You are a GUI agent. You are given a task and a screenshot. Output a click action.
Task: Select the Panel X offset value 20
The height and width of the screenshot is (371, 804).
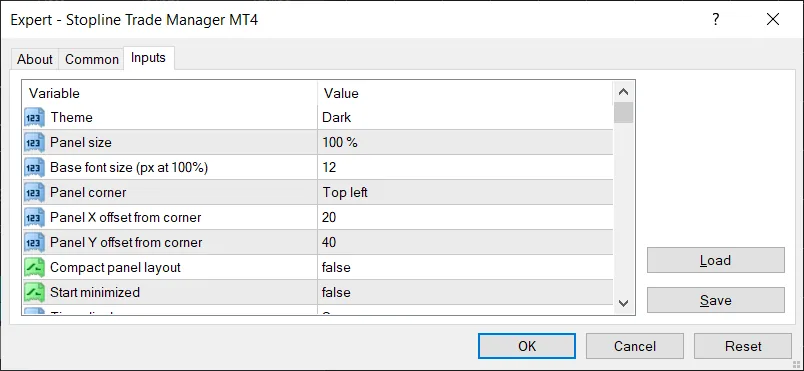(x=465, y=217)
